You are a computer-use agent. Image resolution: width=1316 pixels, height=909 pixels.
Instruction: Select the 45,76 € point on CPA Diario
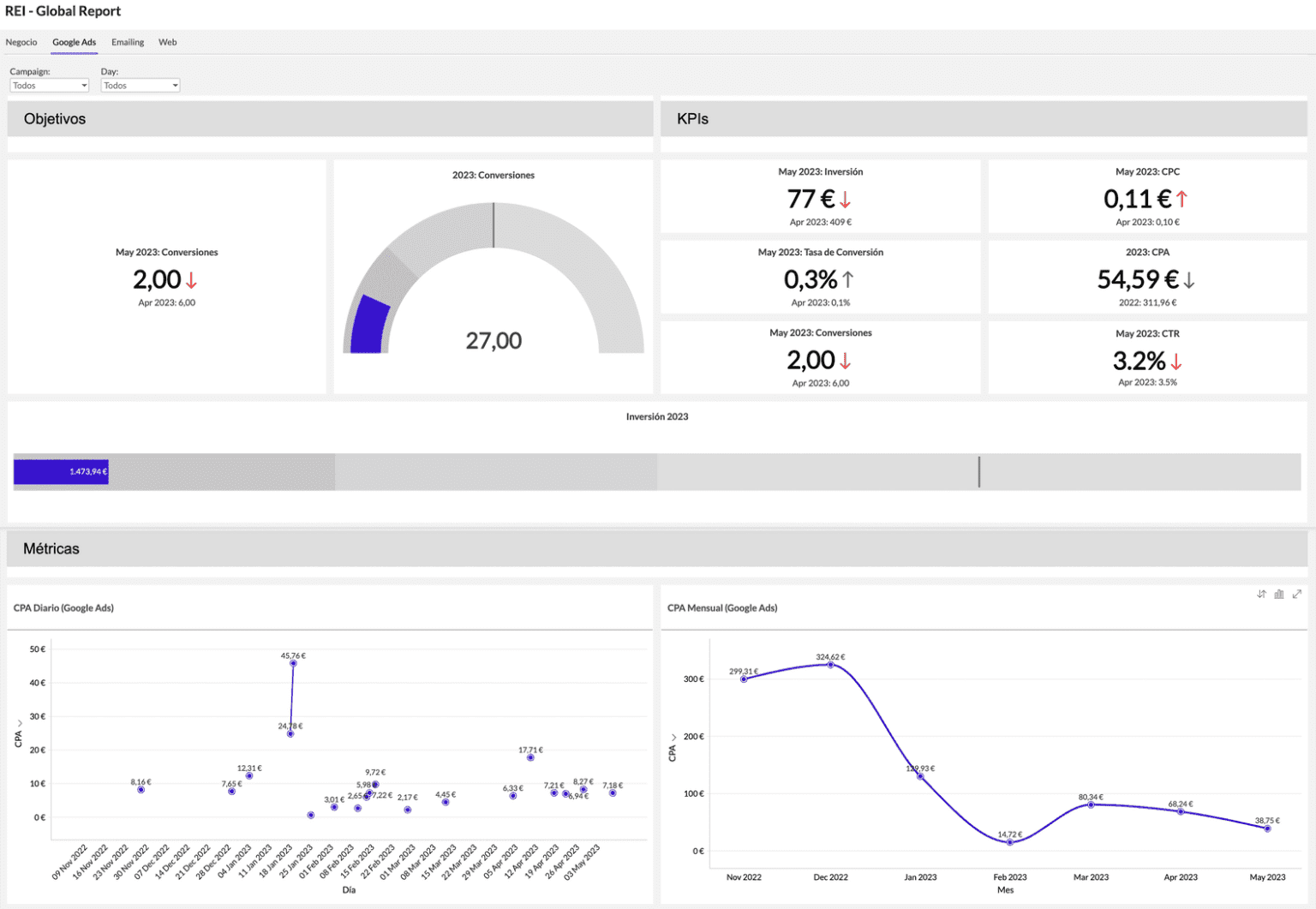pos(292,661)
